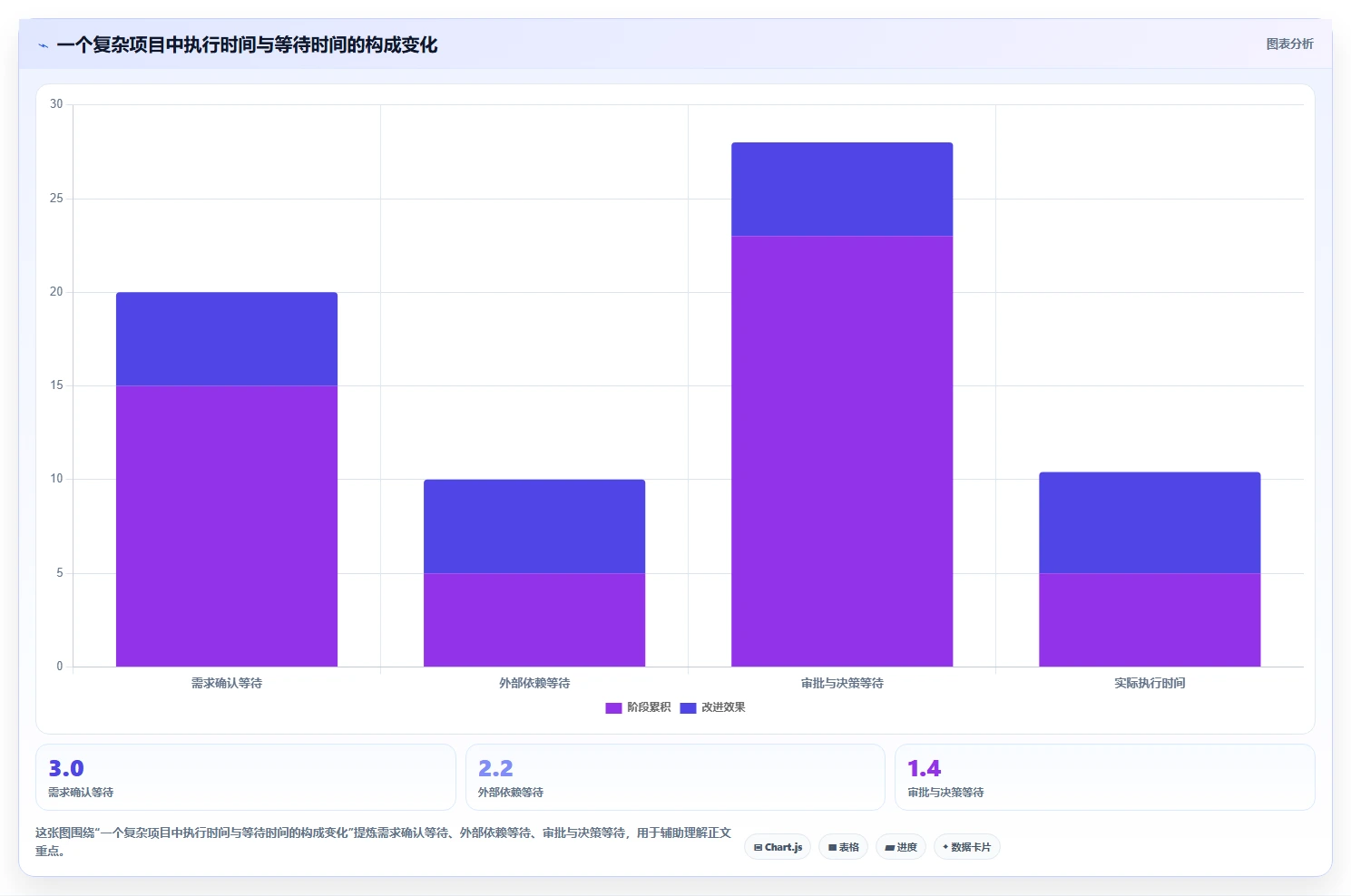Select the blue 实际执行时间 bar segment

pyautogui.click(x=1150, y=522)
